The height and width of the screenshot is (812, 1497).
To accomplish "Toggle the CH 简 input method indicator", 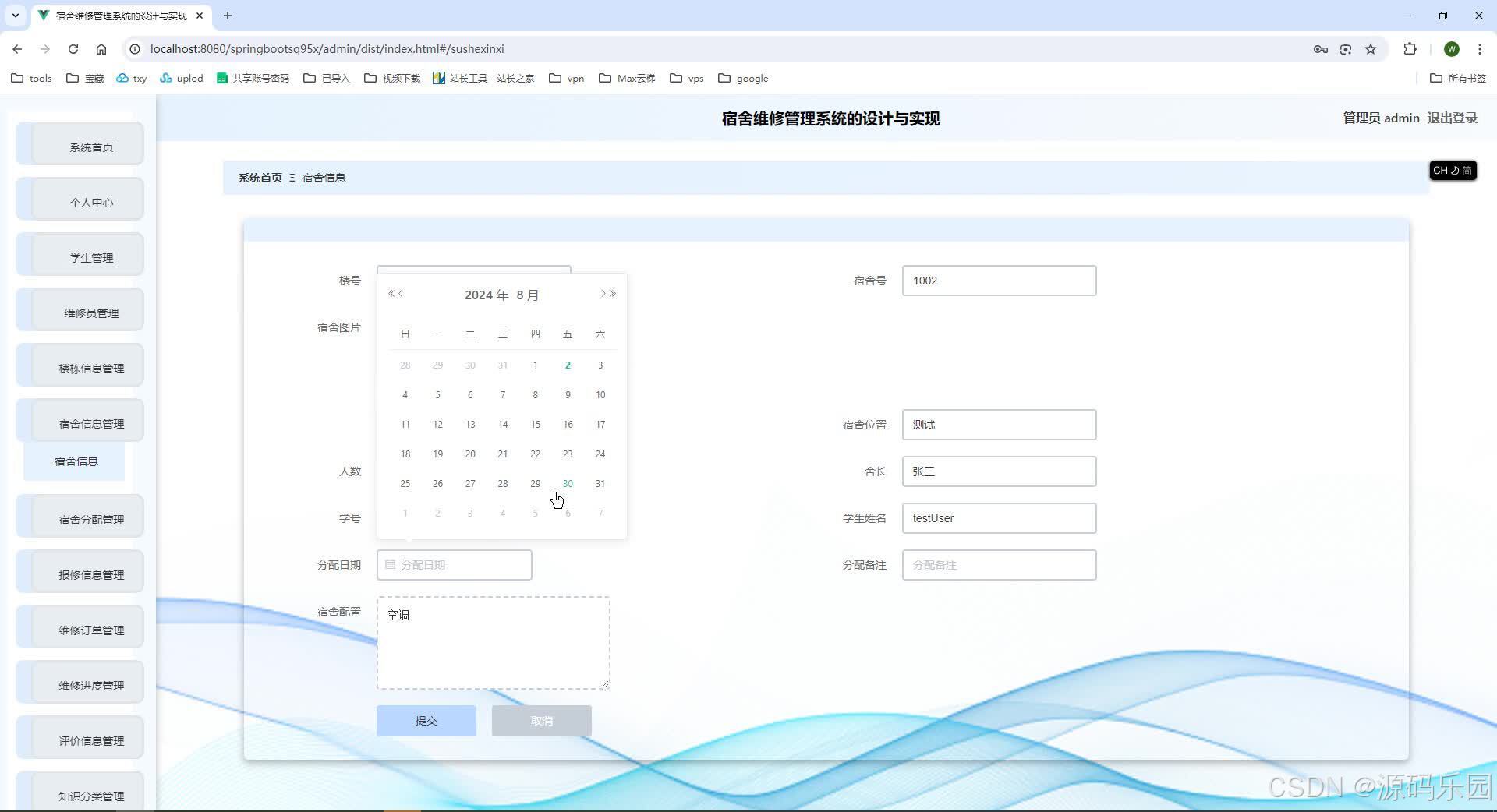I will [1452, 170].
